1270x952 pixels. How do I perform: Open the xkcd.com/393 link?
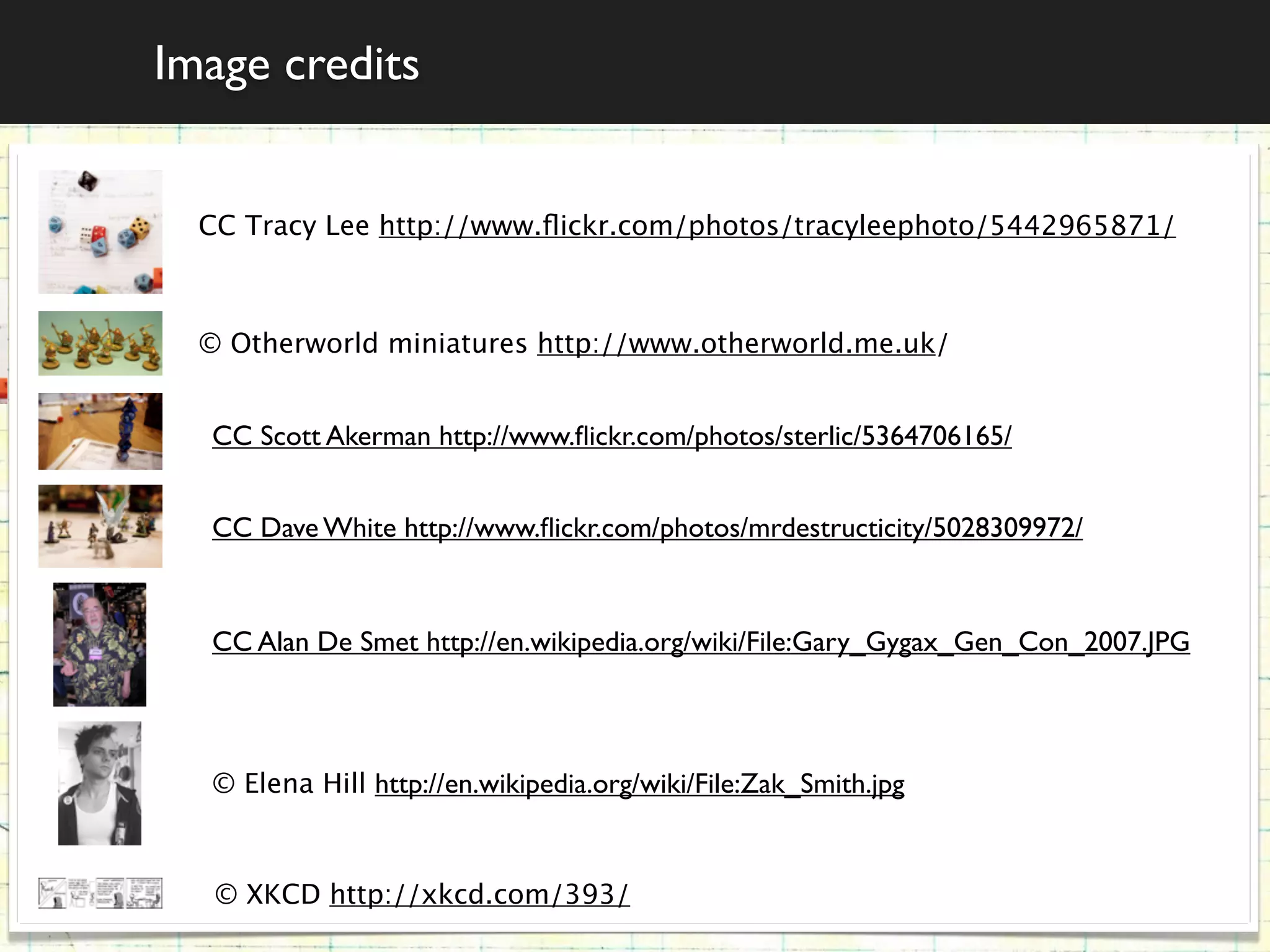click(x=479, y=894)
